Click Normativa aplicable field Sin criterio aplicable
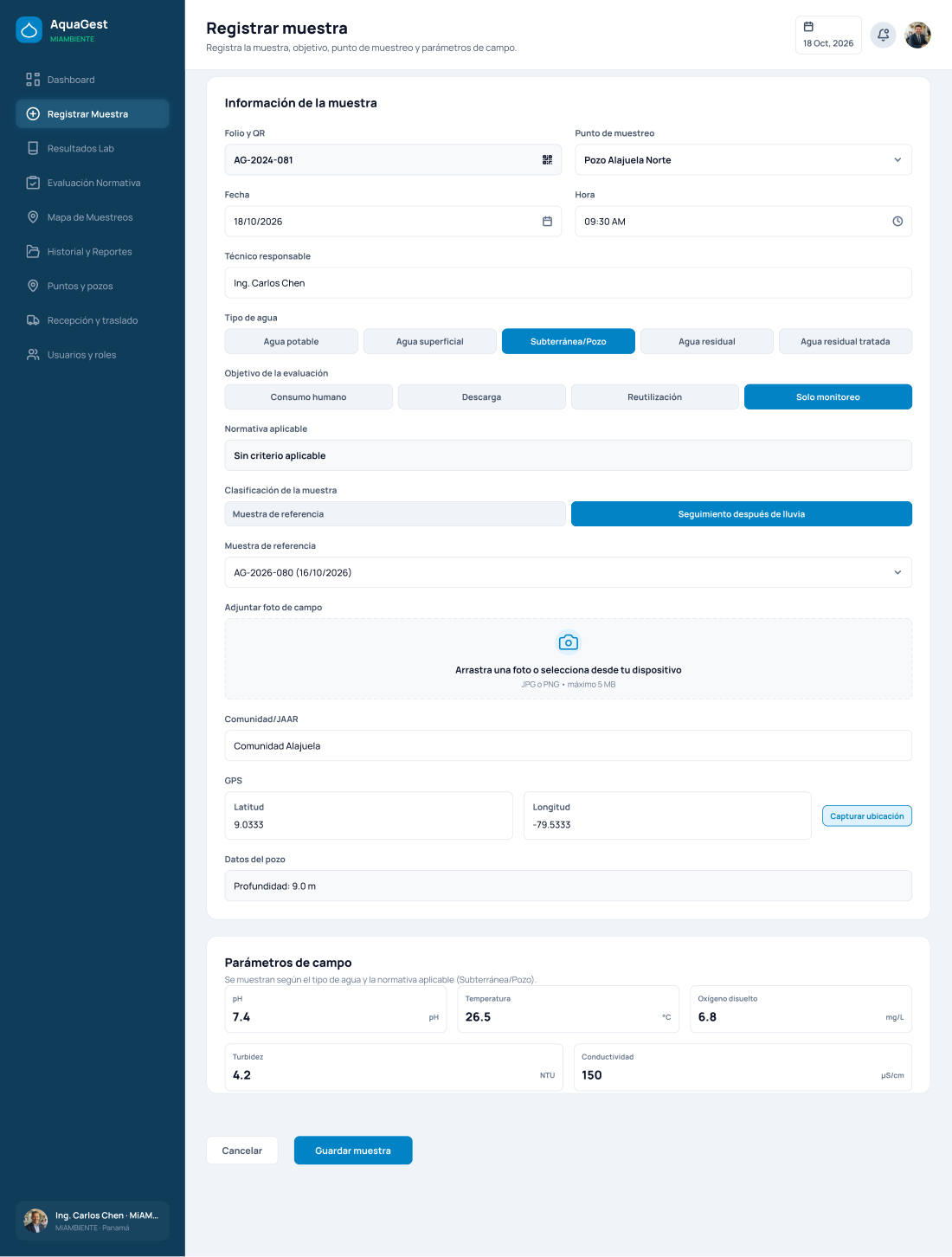 click(x=568, y=455)
